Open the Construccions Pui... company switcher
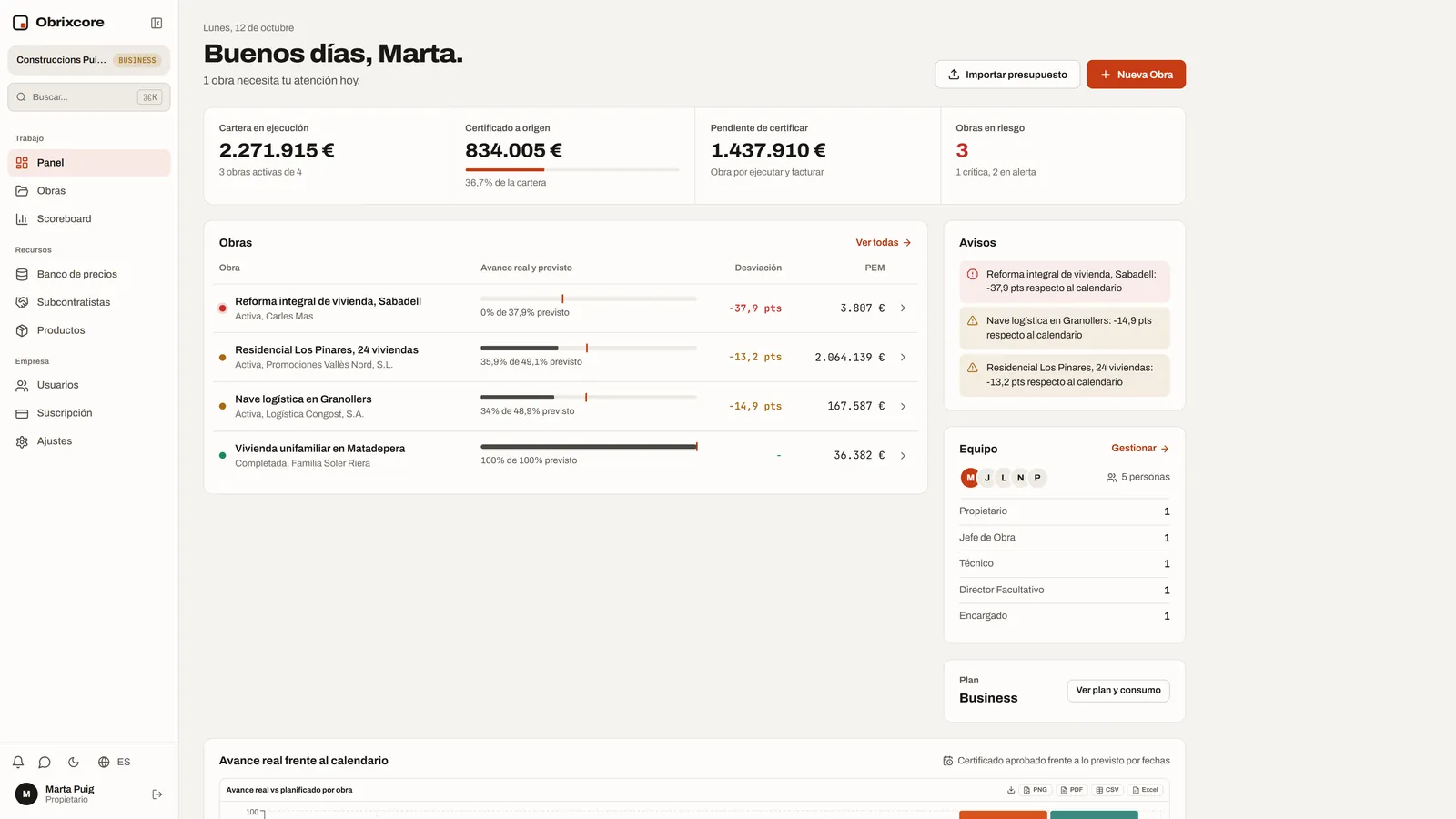The height and width of the screenshot is (819, 1456). tap(89, 60)
